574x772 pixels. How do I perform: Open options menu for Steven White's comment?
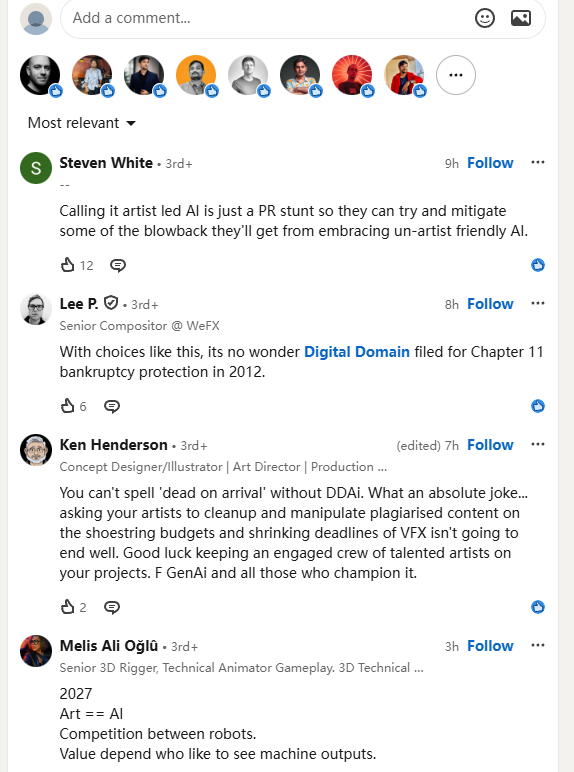pos(538,162)
